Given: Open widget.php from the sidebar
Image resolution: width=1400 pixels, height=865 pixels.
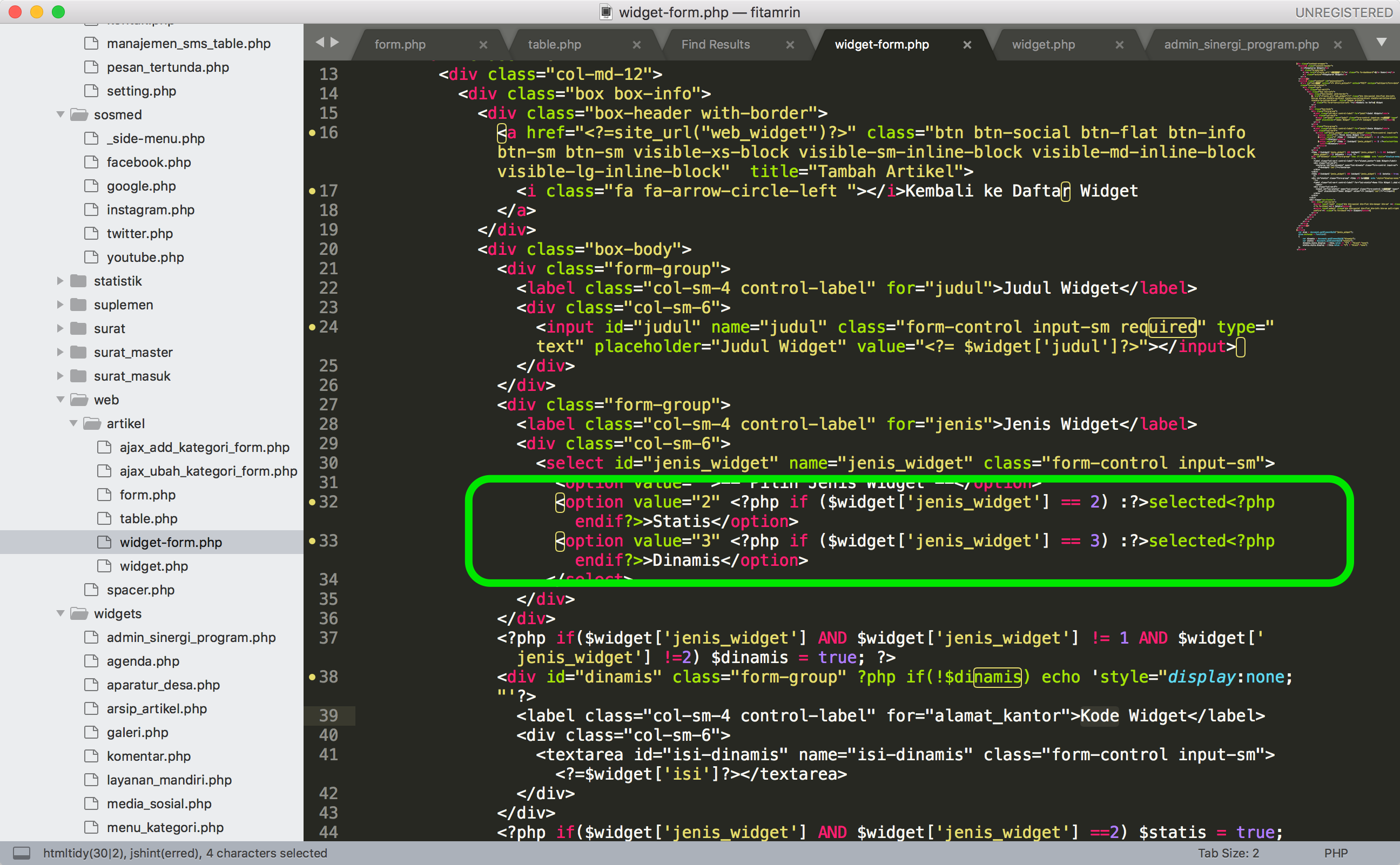Looking at the screenshot, I should point(153,566).
